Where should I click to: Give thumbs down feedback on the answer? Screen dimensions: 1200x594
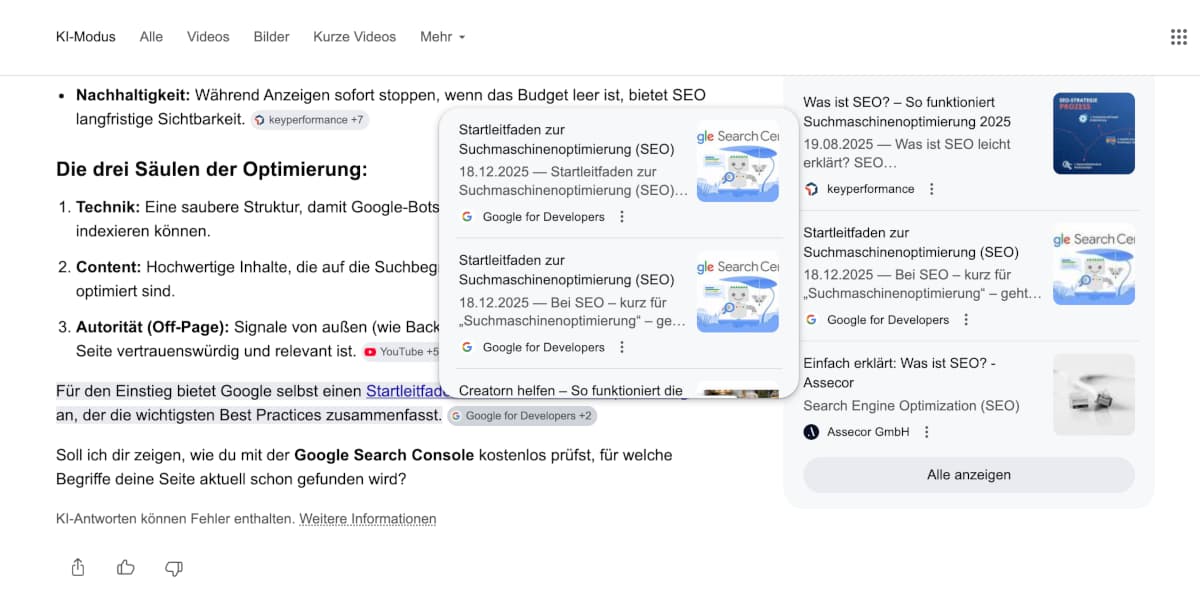click(173, 567)
